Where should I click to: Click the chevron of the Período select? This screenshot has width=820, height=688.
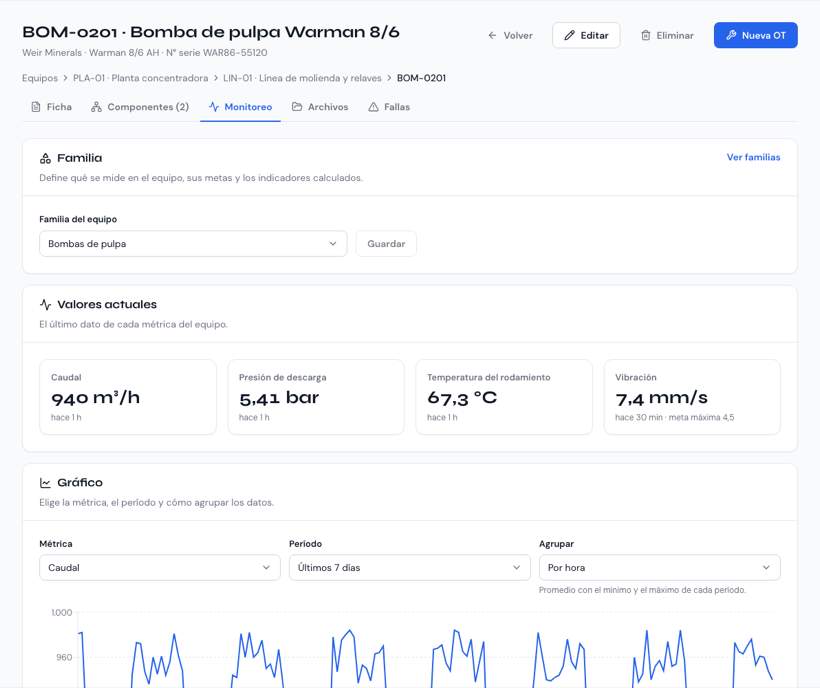click(516, 567)
